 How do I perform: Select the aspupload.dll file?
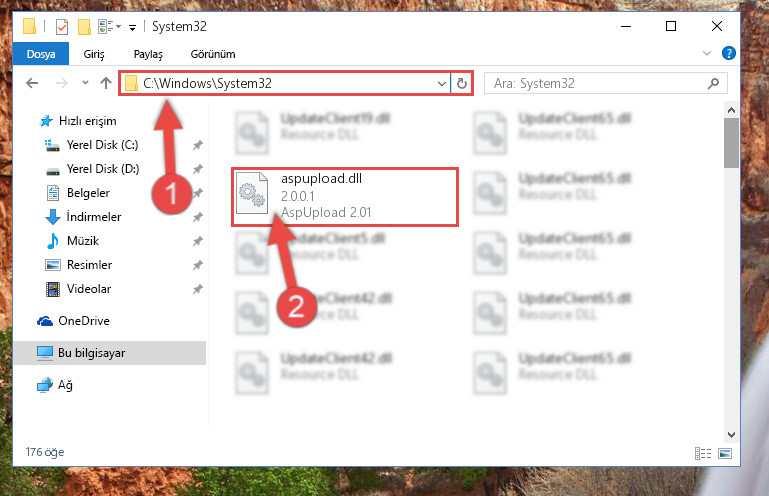(x=345, y=196)
